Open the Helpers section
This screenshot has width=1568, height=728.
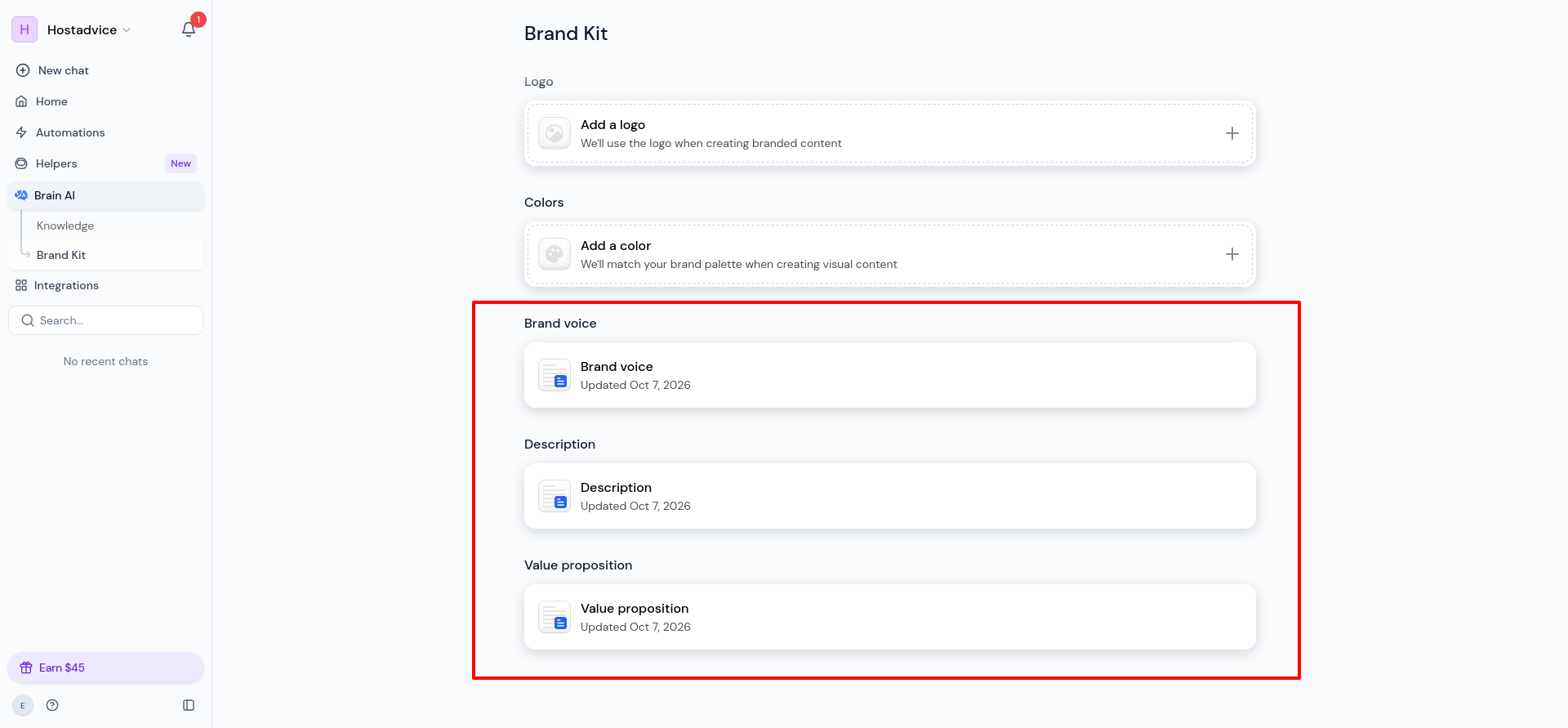point(105,163)
